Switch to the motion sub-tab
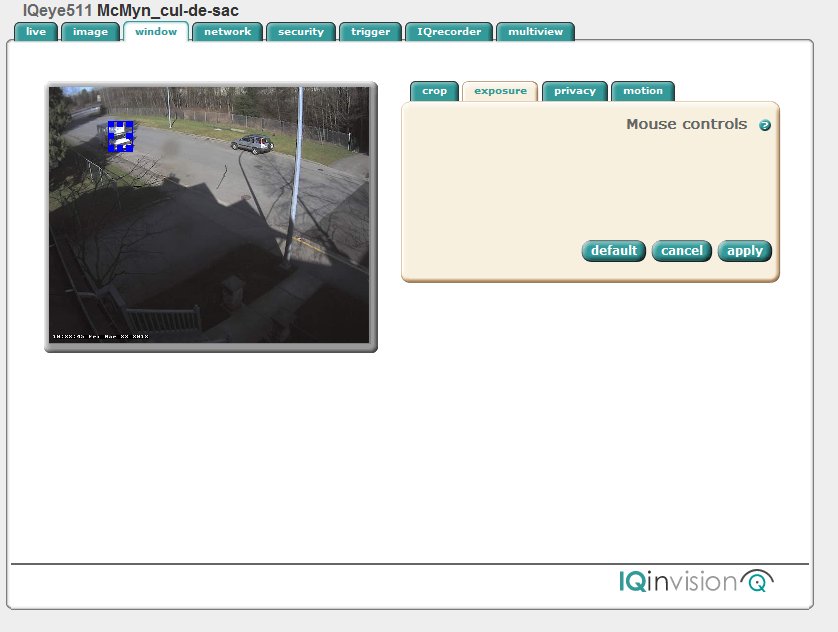 coord(643,91)
